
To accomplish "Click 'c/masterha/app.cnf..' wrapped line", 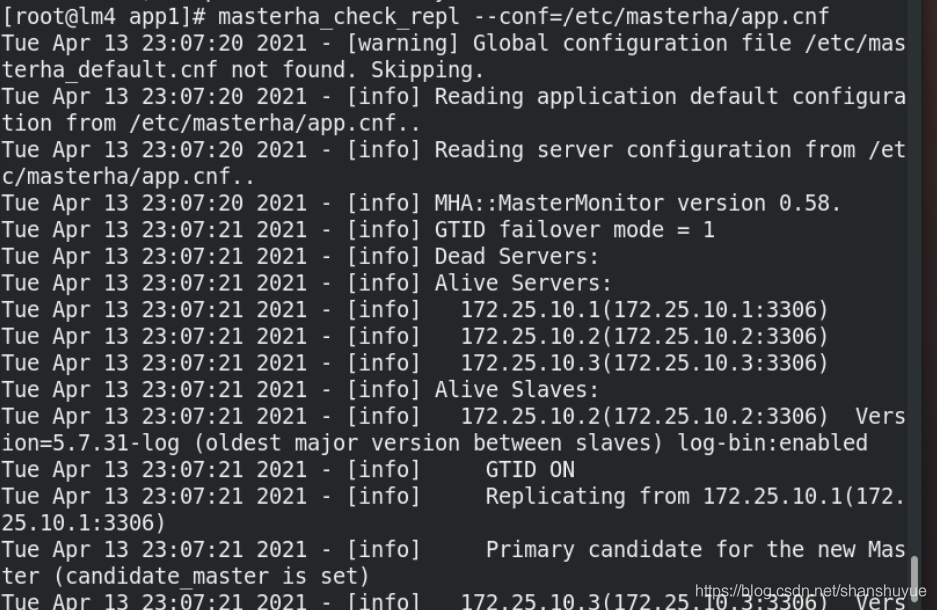I will point(128,176).
